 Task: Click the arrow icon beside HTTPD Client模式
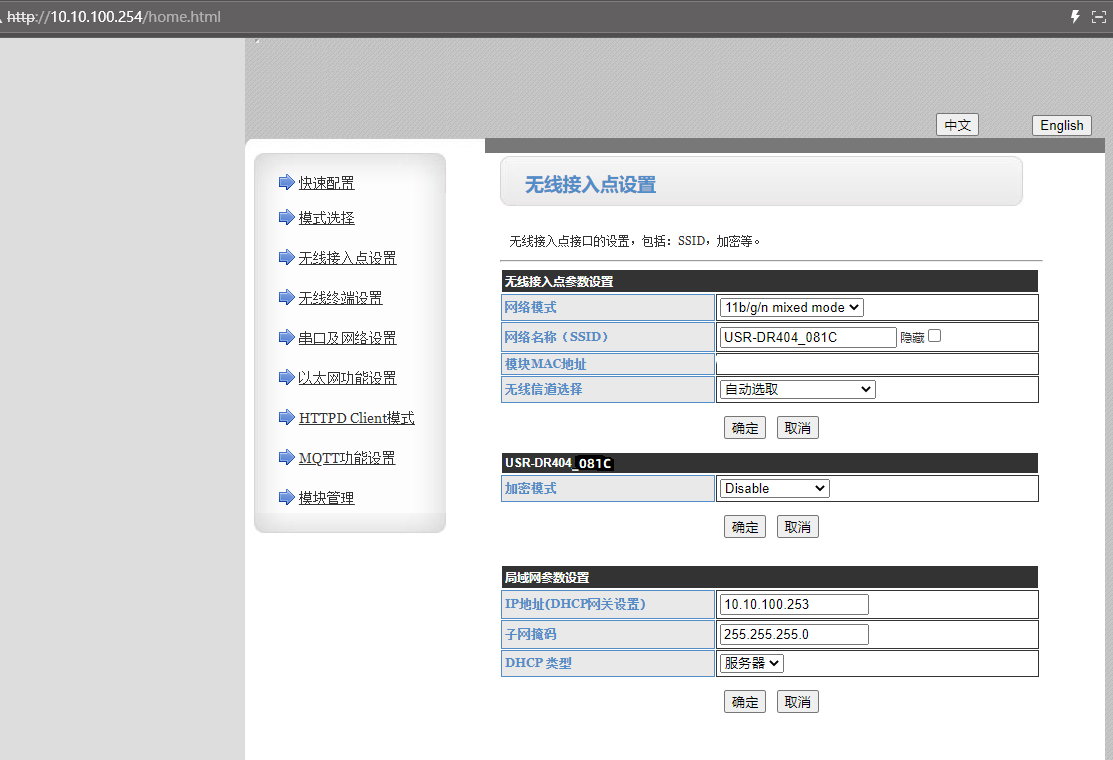tap(286, 417)
